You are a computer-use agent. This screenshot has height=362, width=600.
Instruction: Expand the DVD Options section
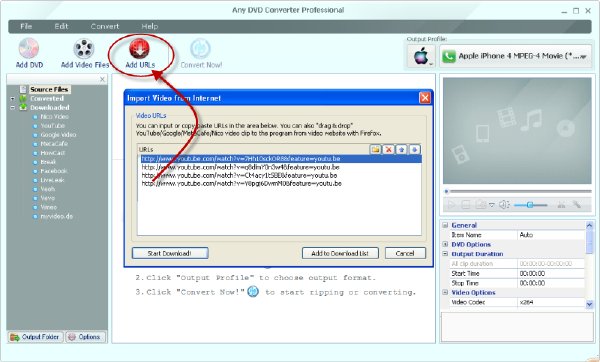[445, 244]
